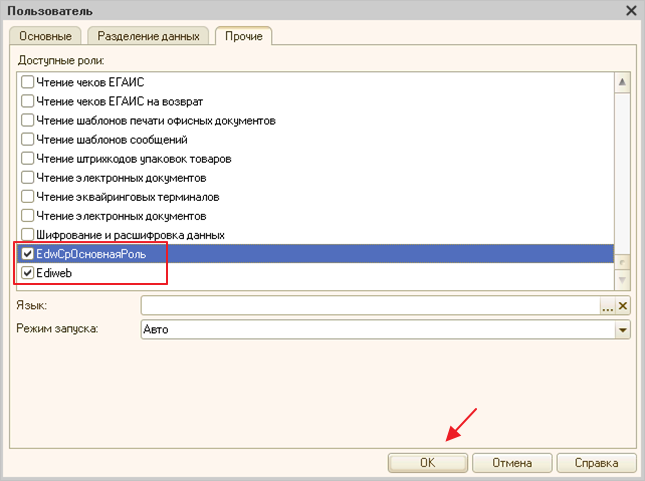The image size is (645, 481).
Task: Open help via Справка button
Action: 596,463
